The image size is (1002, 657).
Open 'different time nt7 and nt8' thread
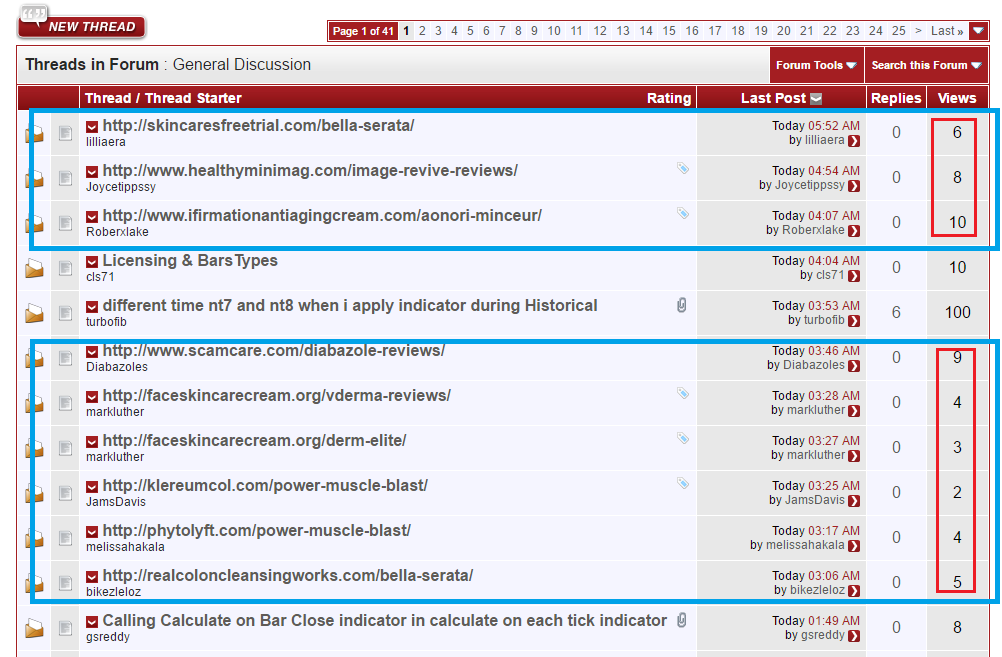pos(350,305)
